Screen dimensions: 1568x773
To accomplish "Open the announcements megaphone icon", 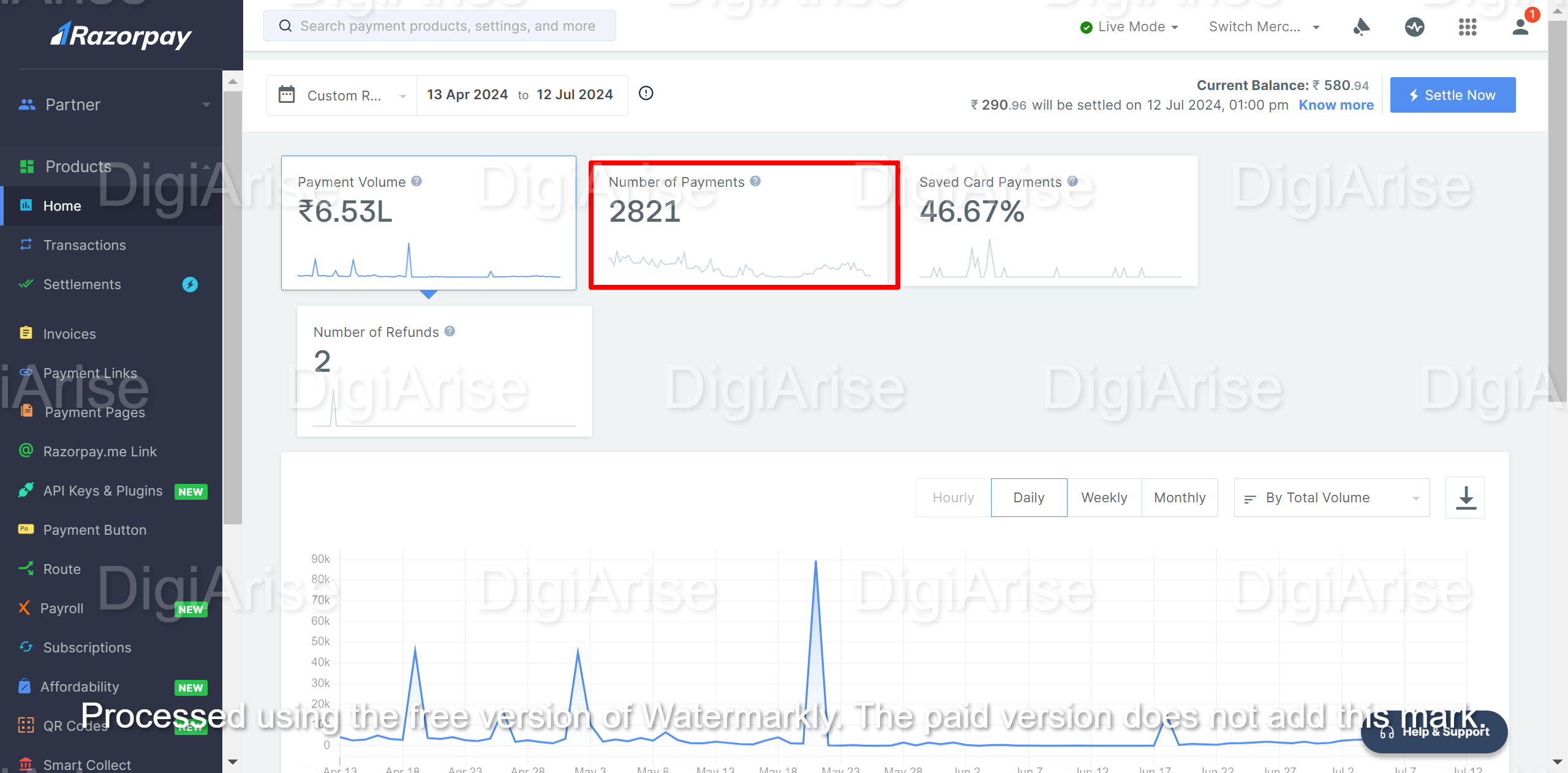I will [1360, 27].
